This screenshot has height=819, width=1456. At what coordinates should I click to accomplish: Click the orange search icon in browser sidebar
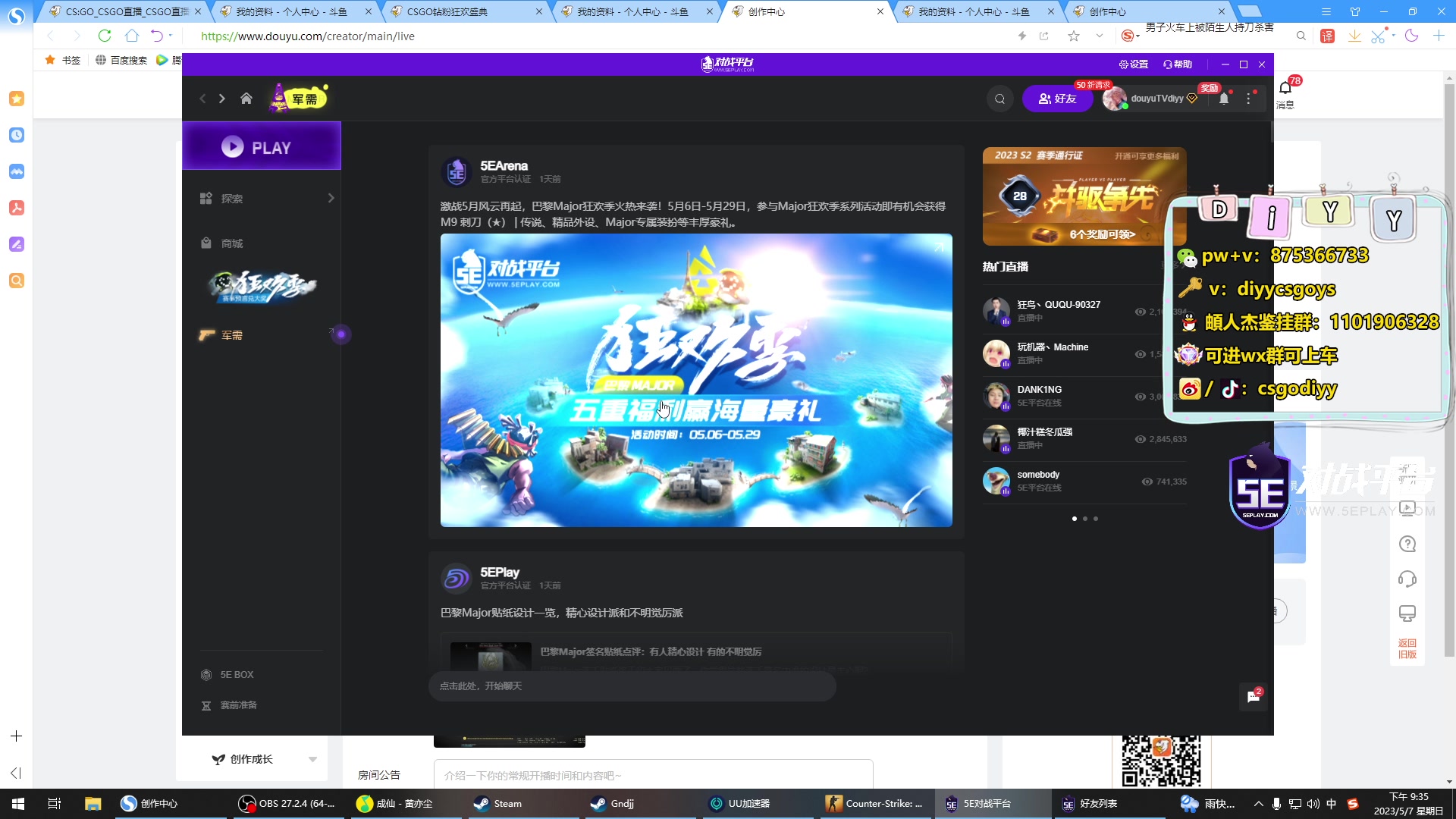click(x=17, y=281)
